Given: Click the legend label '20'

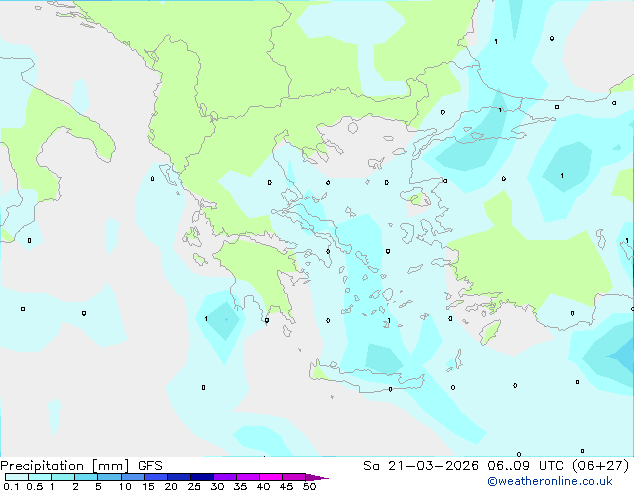Looking at the screenshot, I should tap(171, 486).
